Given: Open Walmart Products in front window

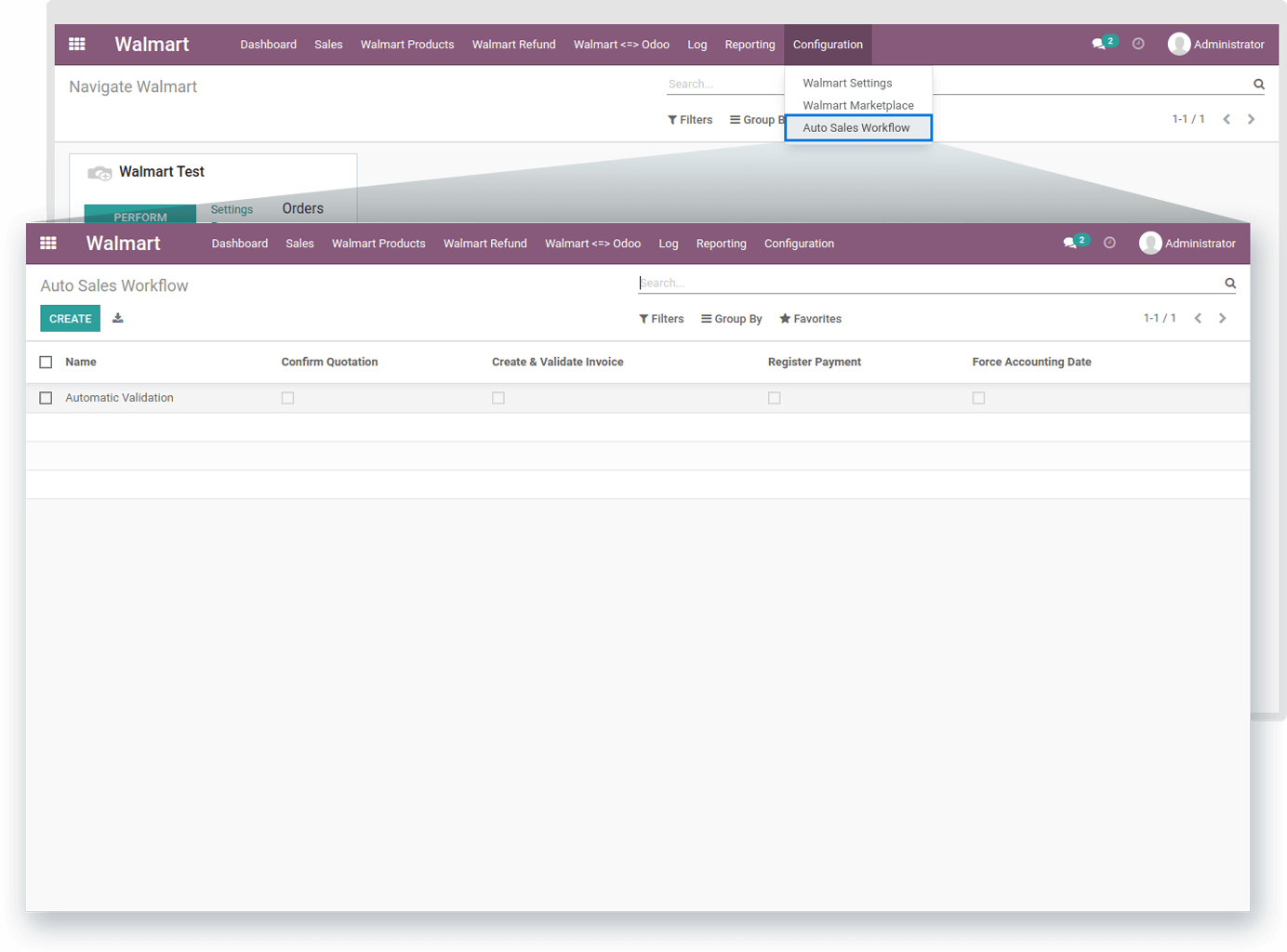Looking at the screenshot, I should (378, 244).
